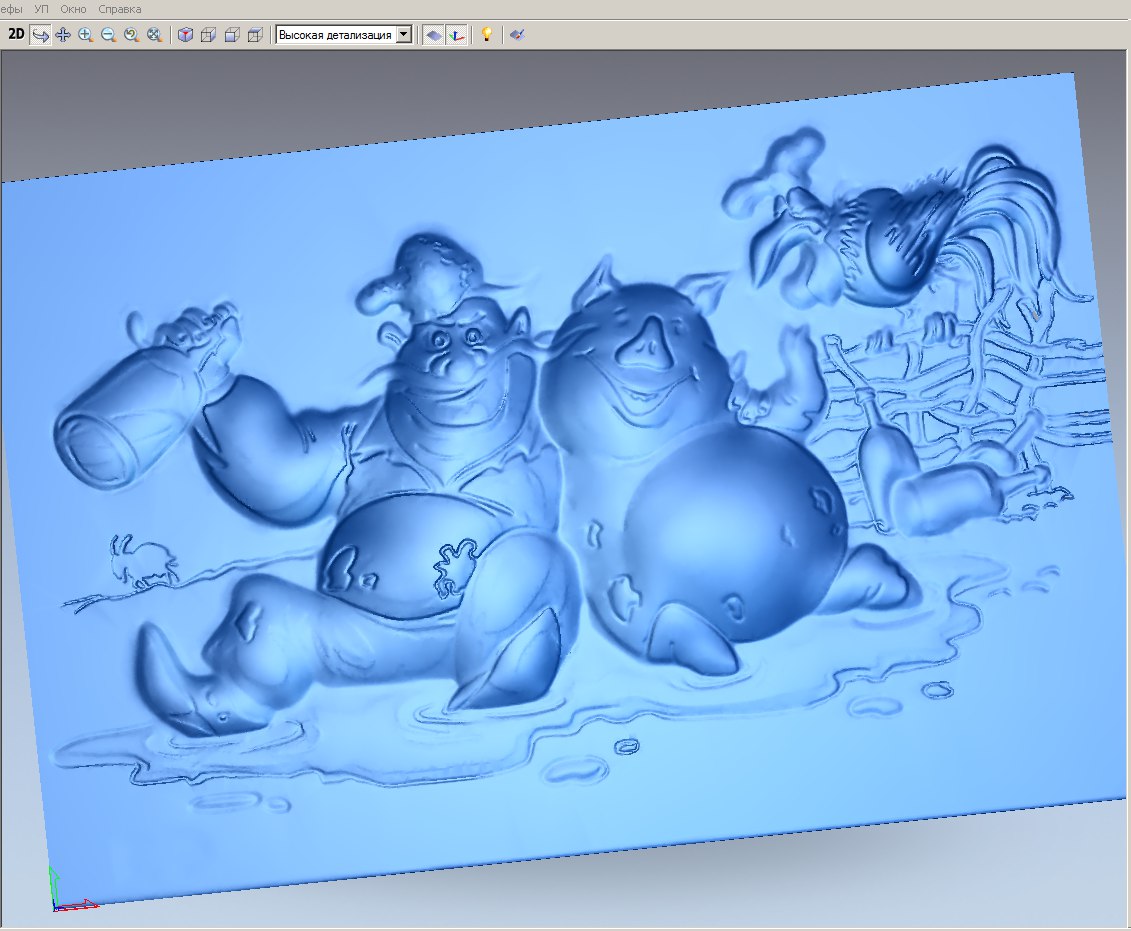Toggle relief surface display
This screenshot has height=931, width=1131.
(433, 34)
